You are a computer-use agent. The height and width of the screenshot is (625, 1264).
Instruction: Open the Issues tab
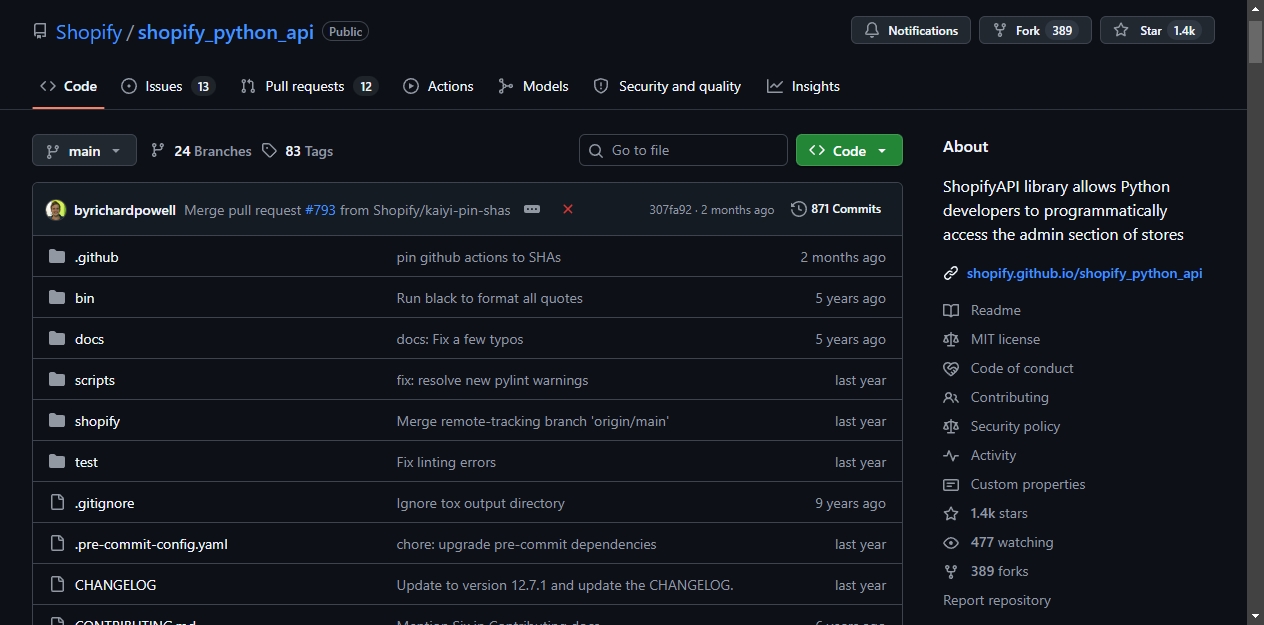[167, 86]
